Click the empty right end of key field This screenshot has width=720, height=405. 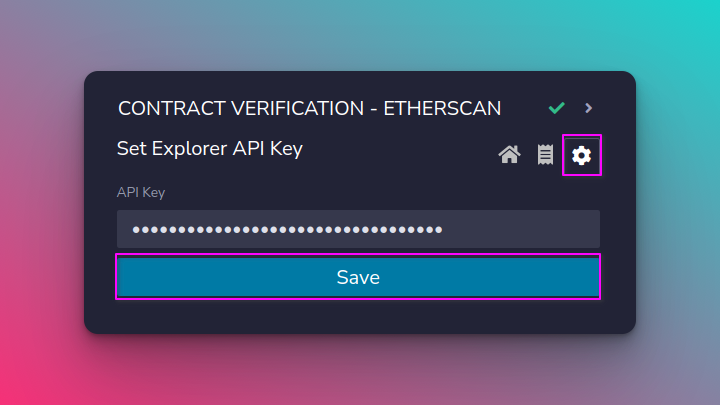coord(523,229)
